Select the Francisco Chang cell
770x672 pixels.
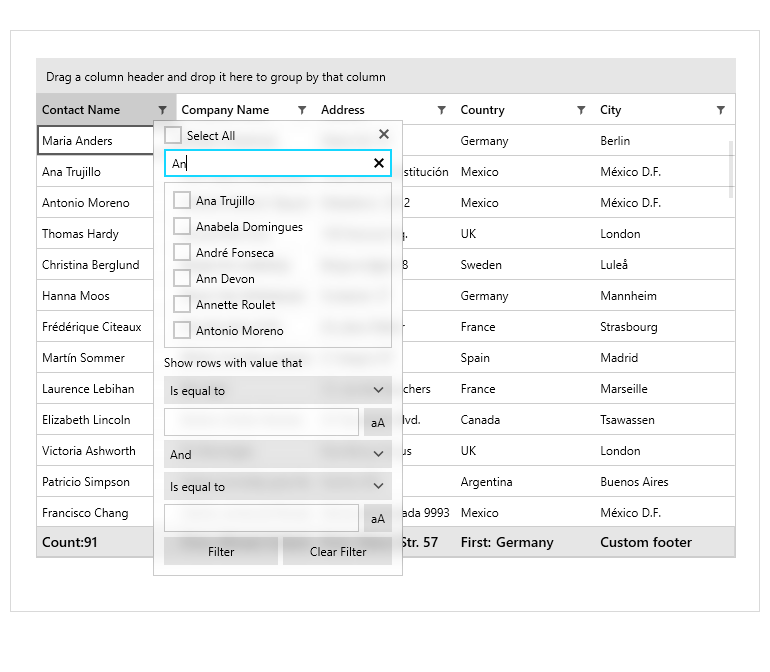(96, 512)
